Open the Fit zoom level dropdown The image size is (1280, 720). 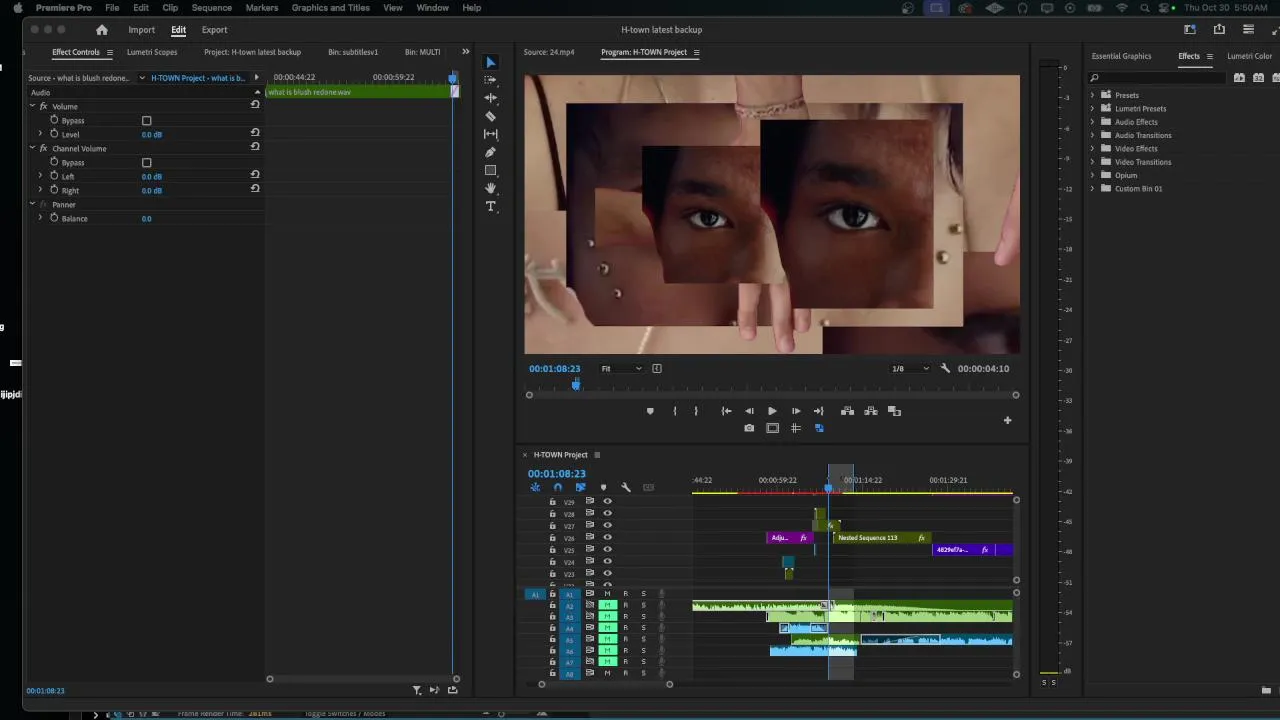click(x=621, y=369)
